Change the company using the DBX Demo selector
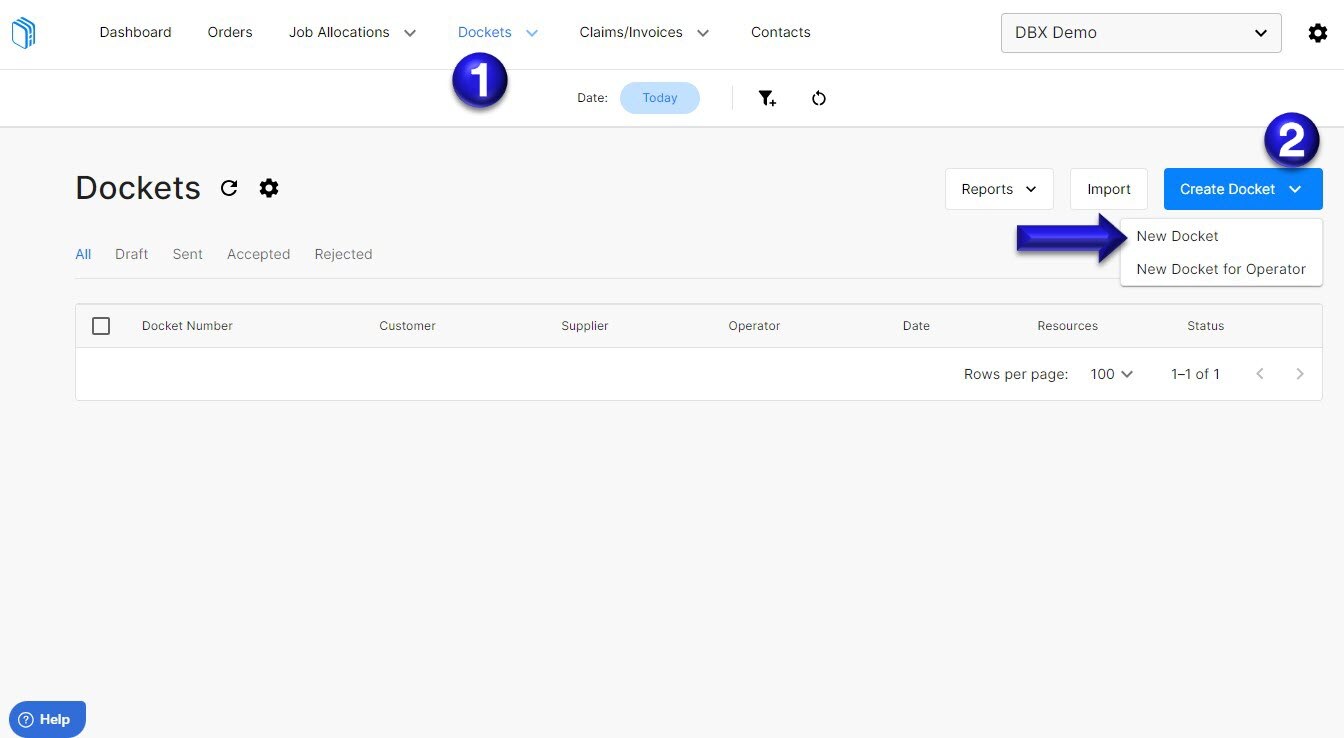This screenshot has height=738, width=1344. point(1140,32)
